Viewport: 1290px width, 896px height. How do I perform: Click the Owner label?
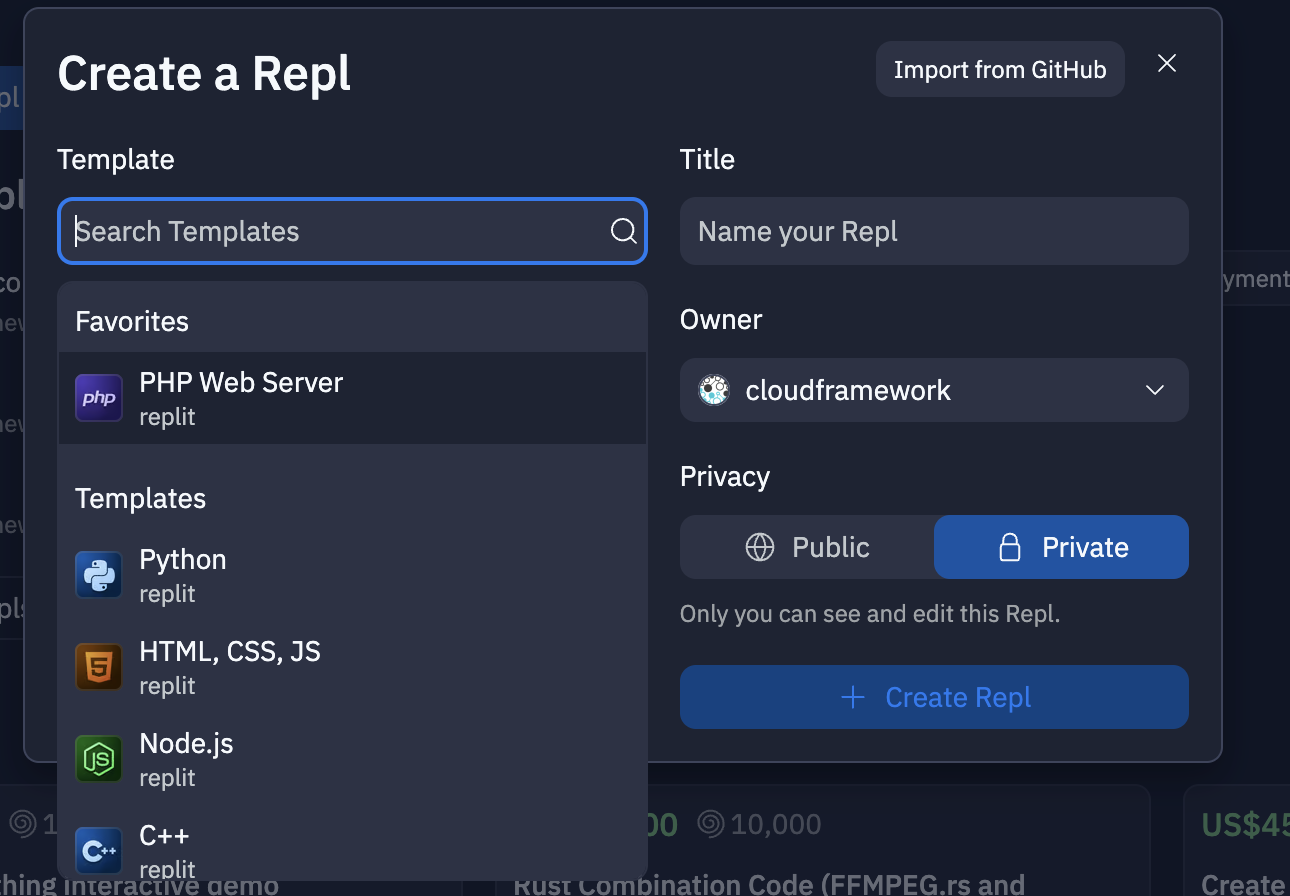coord(721,319)
